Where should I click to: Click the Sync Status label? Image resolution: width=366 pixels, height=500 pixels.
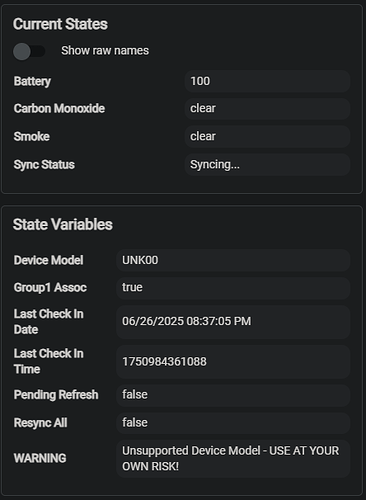44,165
